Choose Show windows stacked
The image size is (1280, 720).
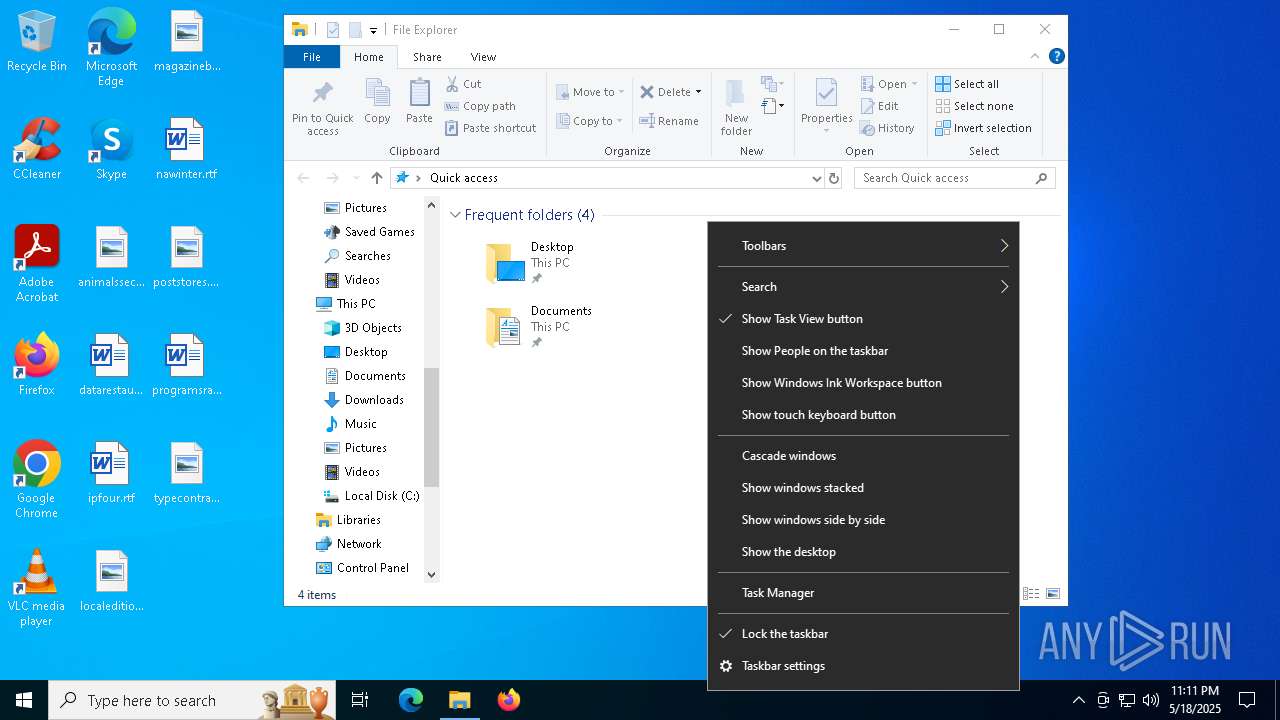point(863,488)
